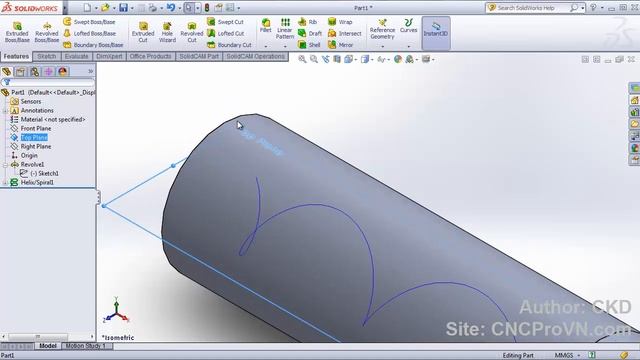Click Zoom to Fit in view toolbar
The width and height of the screenshot is (640, 360).
(302, 60)
